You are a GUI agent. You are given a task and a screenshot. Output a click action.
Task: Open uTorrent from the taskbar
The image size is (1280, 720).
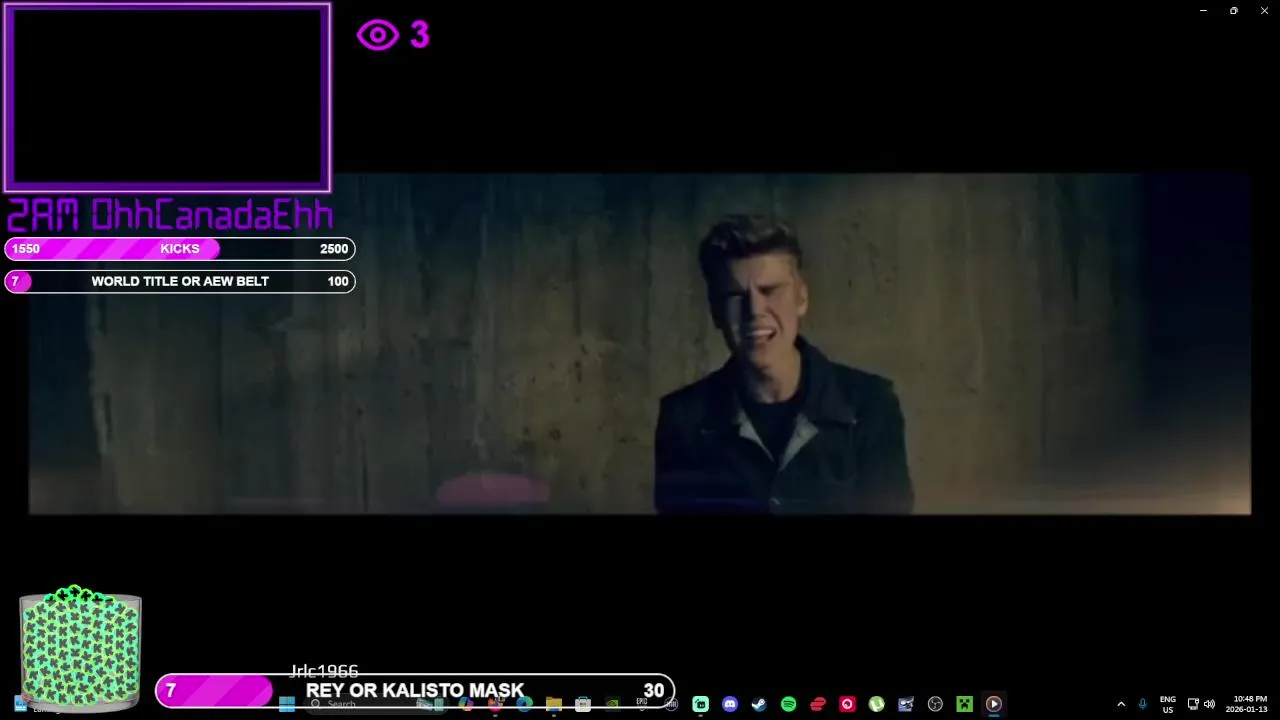click(x=876, y=704)
